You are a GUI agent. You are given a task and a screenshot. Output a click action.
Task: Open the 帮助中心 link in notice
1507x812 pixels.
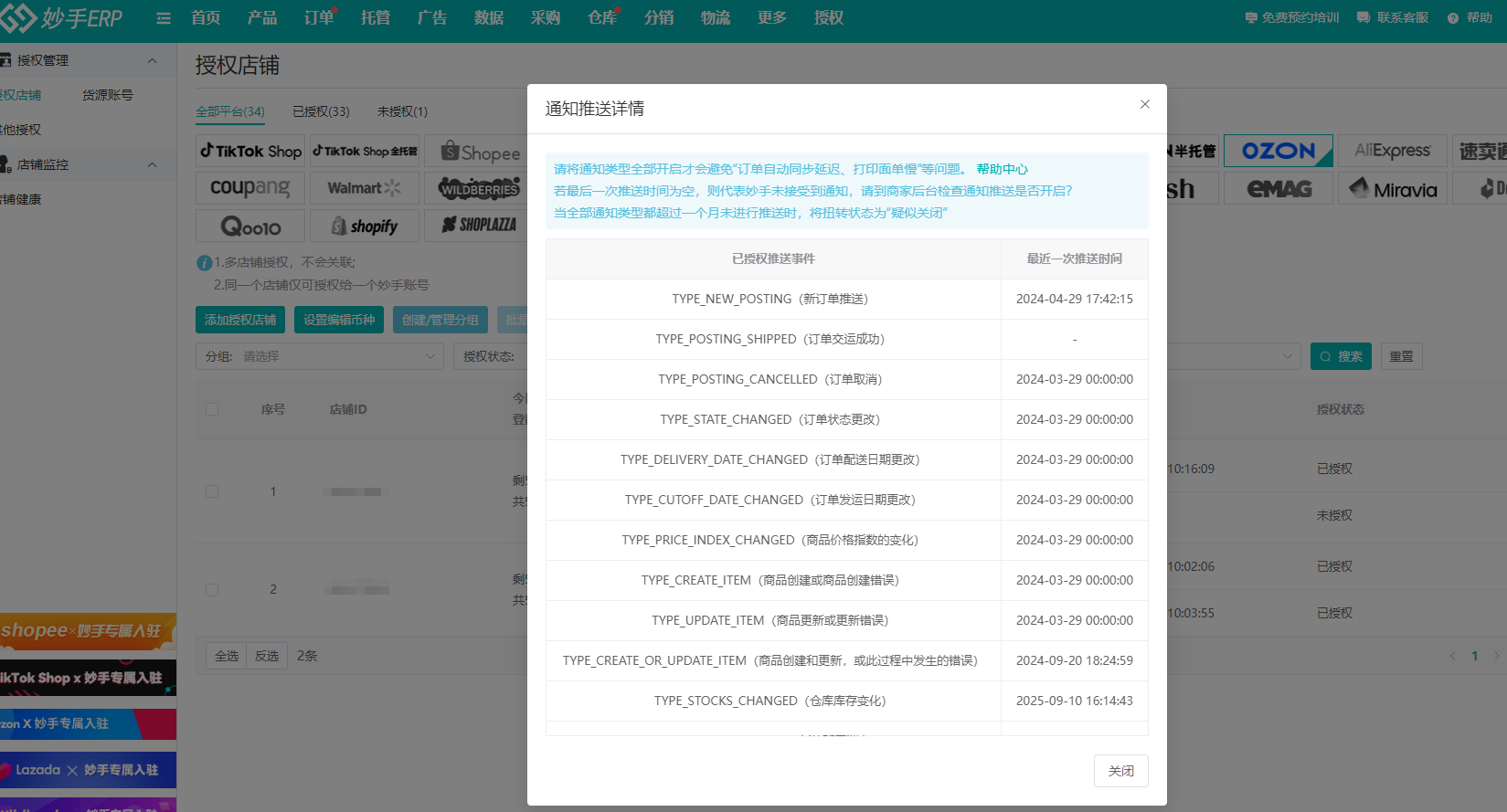point(1002,169)
